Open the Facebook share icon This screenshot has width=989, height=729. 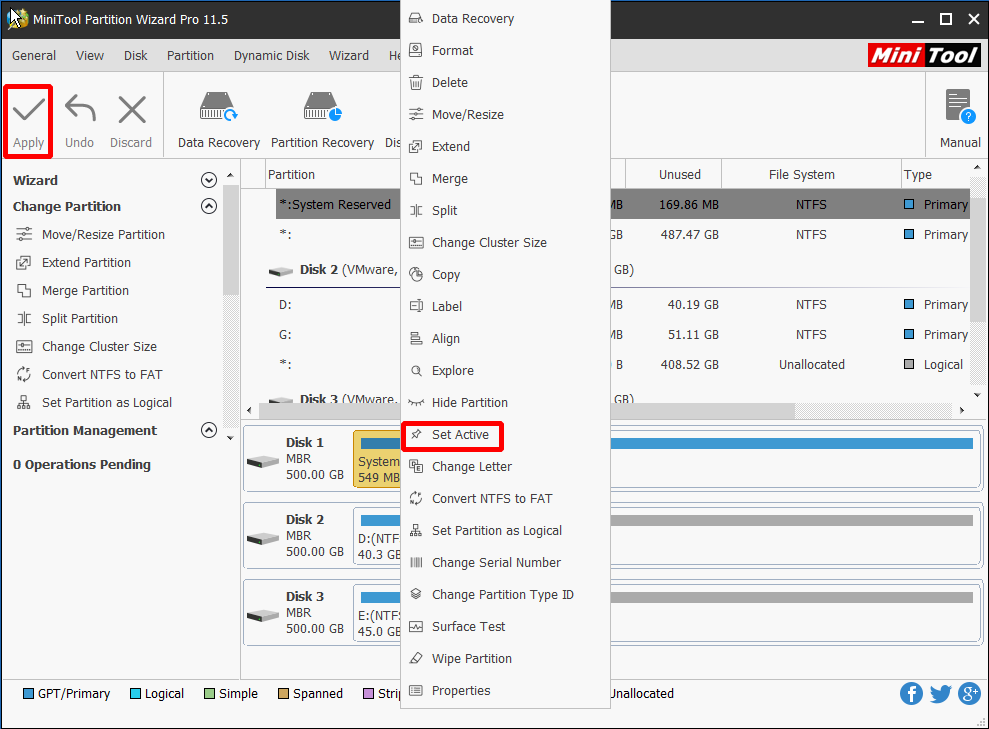click(x=911, y=694)
